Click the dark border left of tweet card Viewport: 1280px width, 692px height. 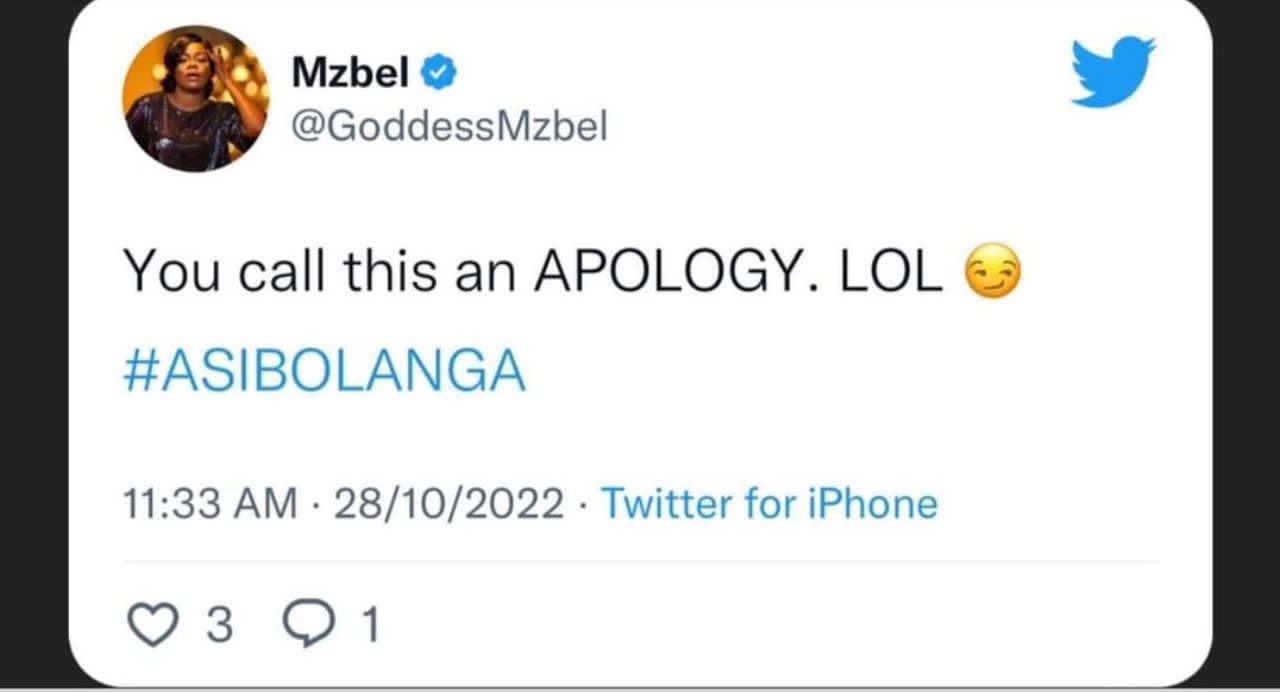point(33,346)
